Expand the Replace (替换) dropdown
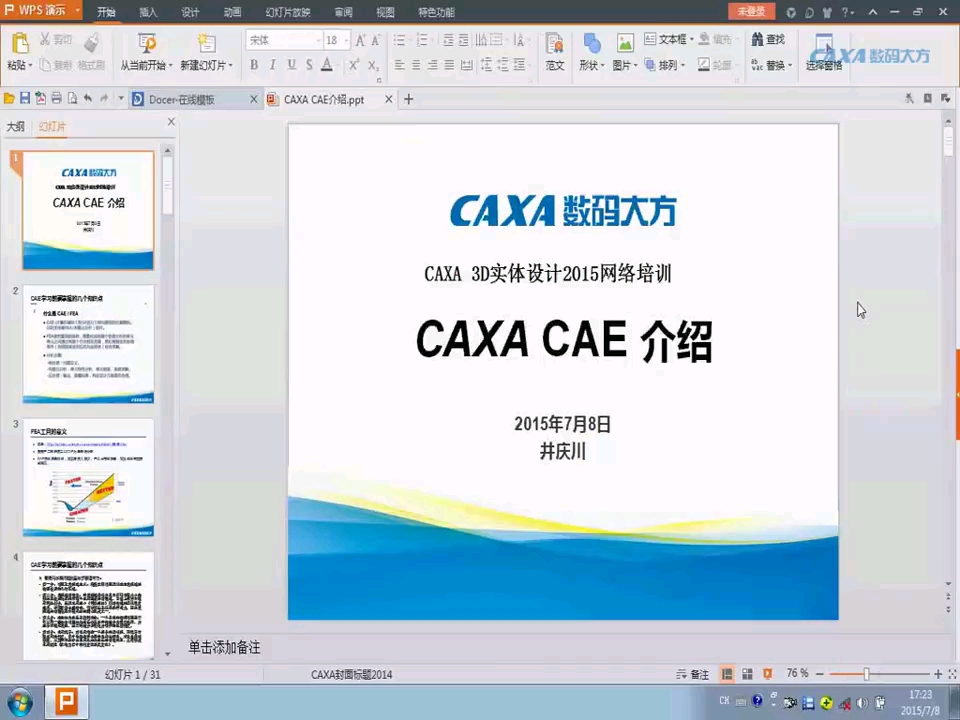 coord(790,65)
